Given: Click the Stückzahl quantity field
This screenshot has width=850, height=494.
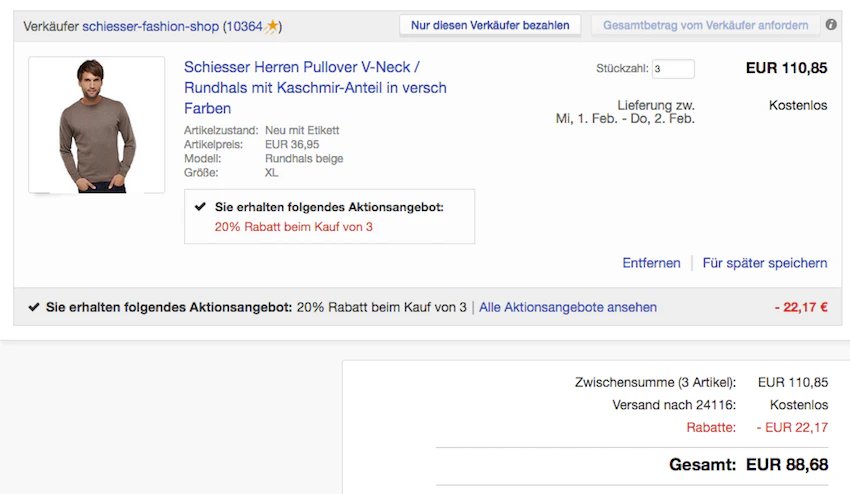Looking at the screenshot, I should pos(673,69).
